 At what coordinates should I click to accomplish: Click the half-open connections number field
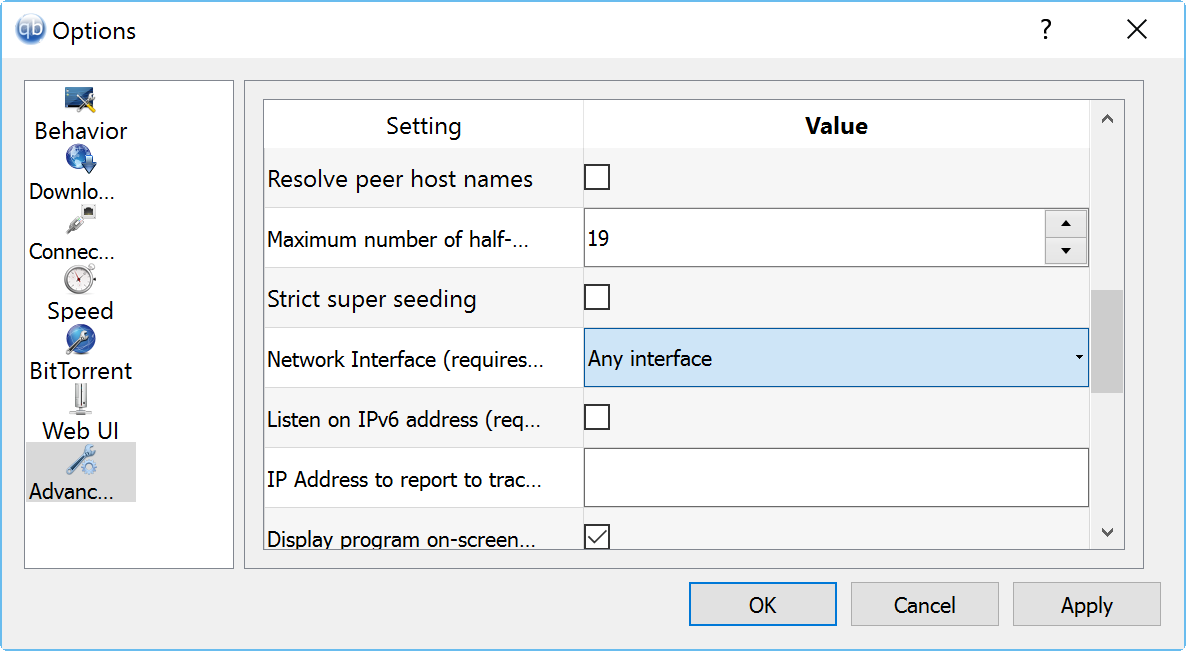(x=815, y=238)
